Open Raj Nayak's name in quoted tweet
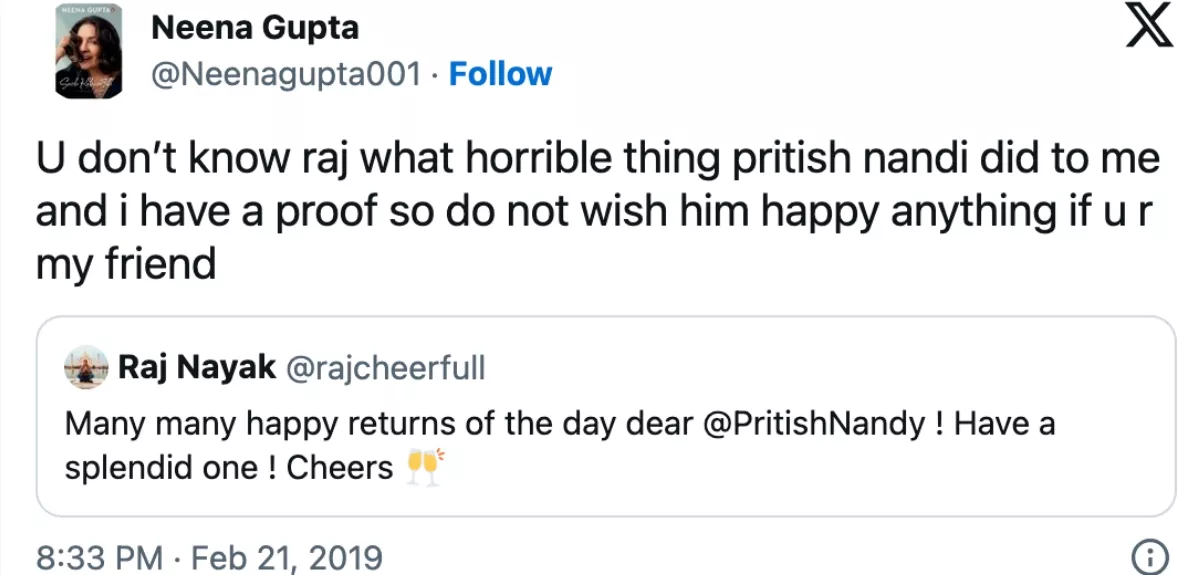This screenshot has width=1200, height=575. click(x=197, y=368)
